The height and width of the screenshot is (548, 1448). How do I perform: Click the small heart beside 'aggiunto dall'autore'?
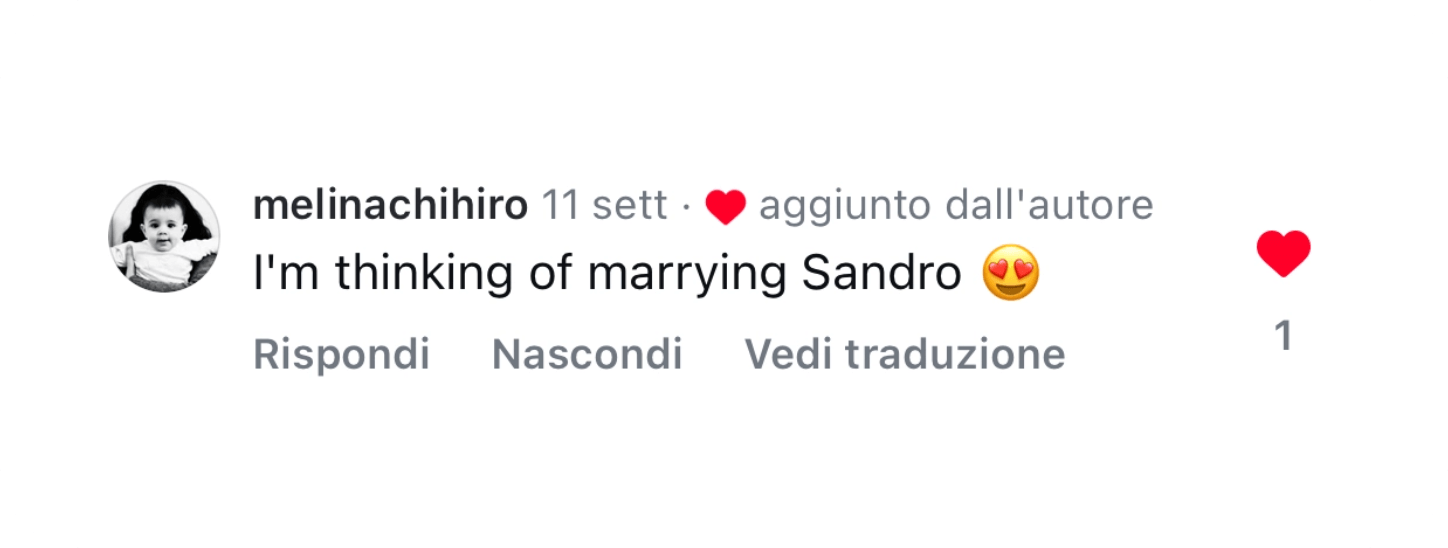click(x=725, y=207)
